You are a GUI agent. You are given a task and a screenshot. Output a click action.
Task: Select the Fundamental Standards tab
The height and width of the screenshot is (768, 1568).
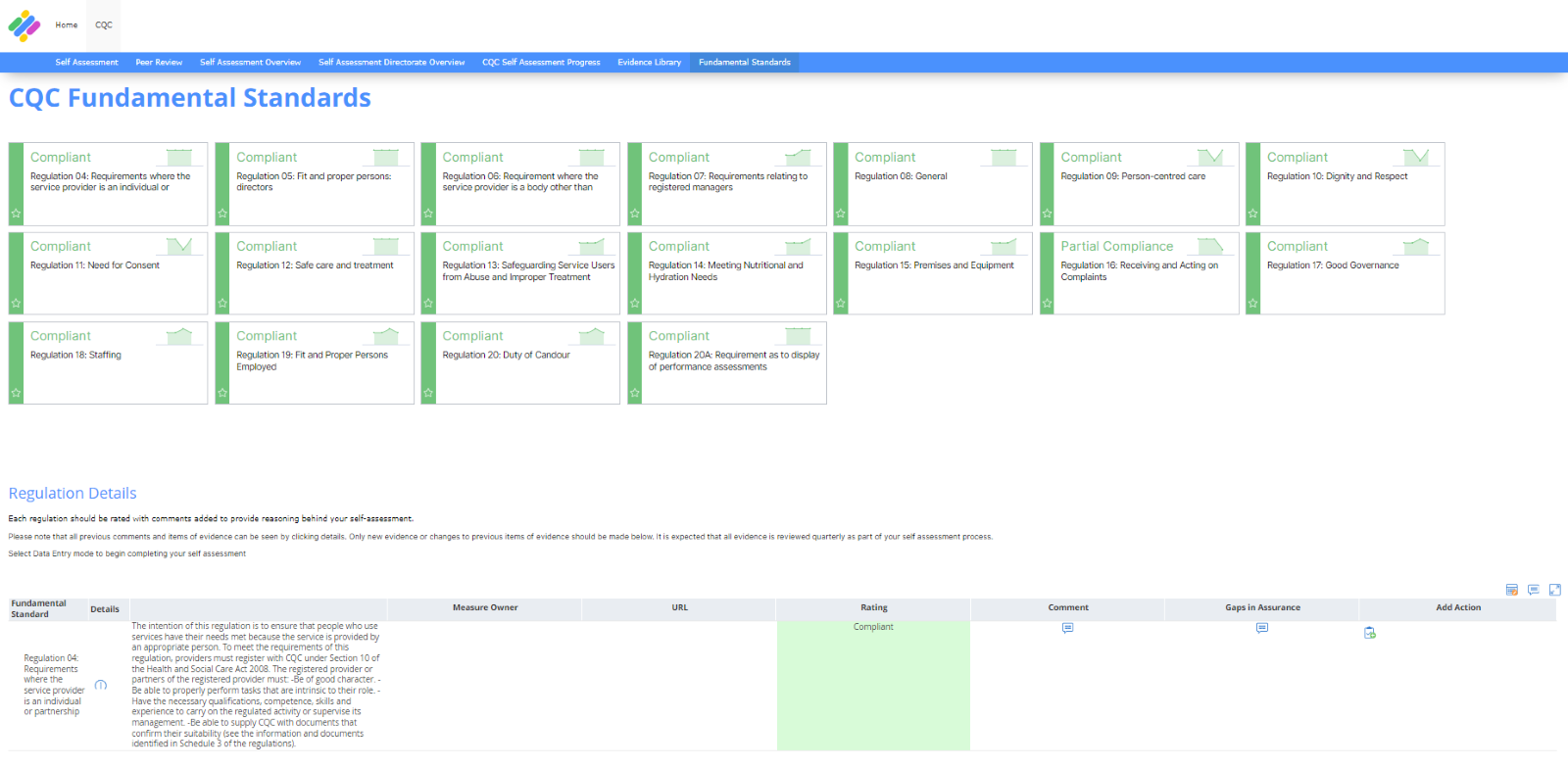745,62
